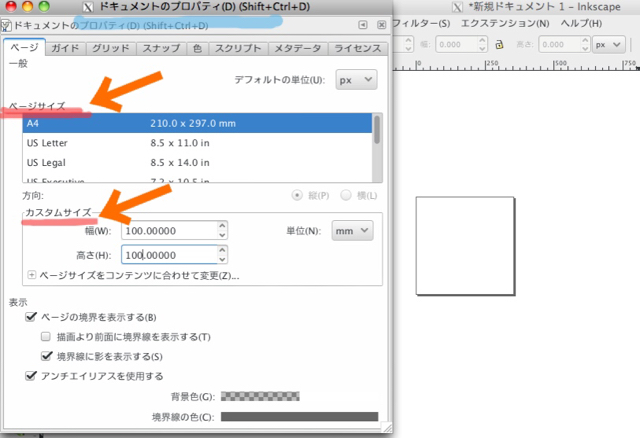
Task: Select US Letter in page size list
Action: [50, 143]
